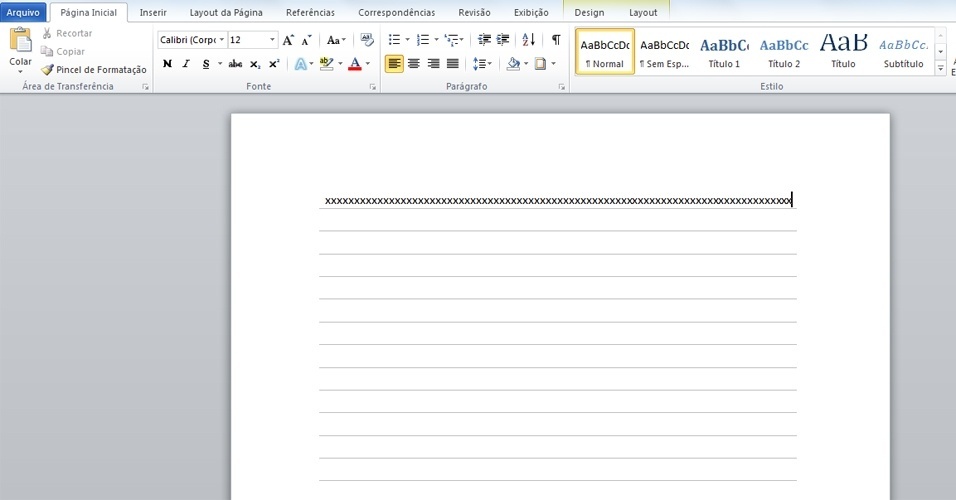Toggle underline (S) formatting
Viewport: 956px width, 500px height.
coord(206,63)
